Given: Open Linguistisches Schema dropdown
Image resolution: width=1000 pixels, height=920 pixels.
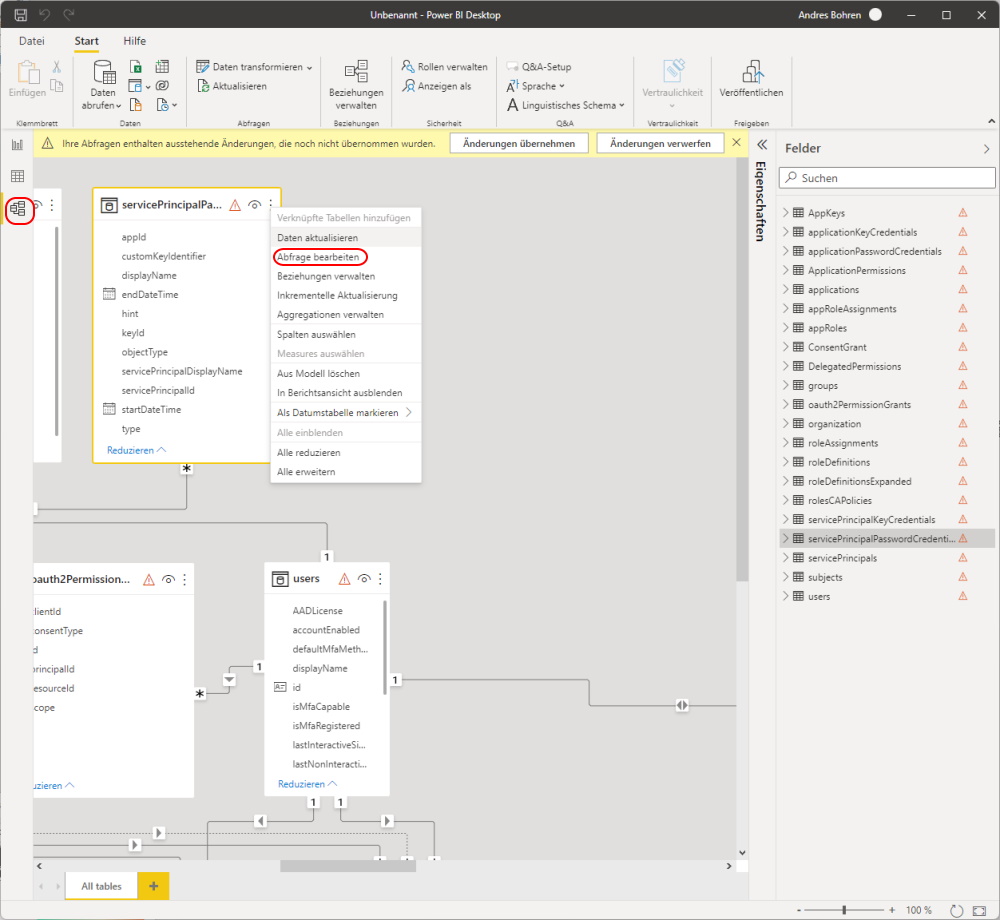Looking at the screenshot, I should coord(622,105).
